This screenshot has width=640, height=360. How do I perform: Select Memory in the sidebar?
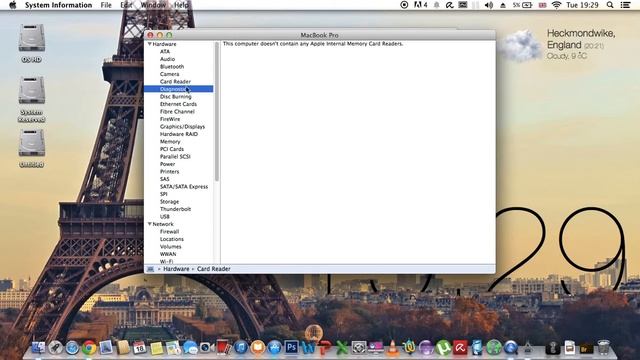click(170, 141)
